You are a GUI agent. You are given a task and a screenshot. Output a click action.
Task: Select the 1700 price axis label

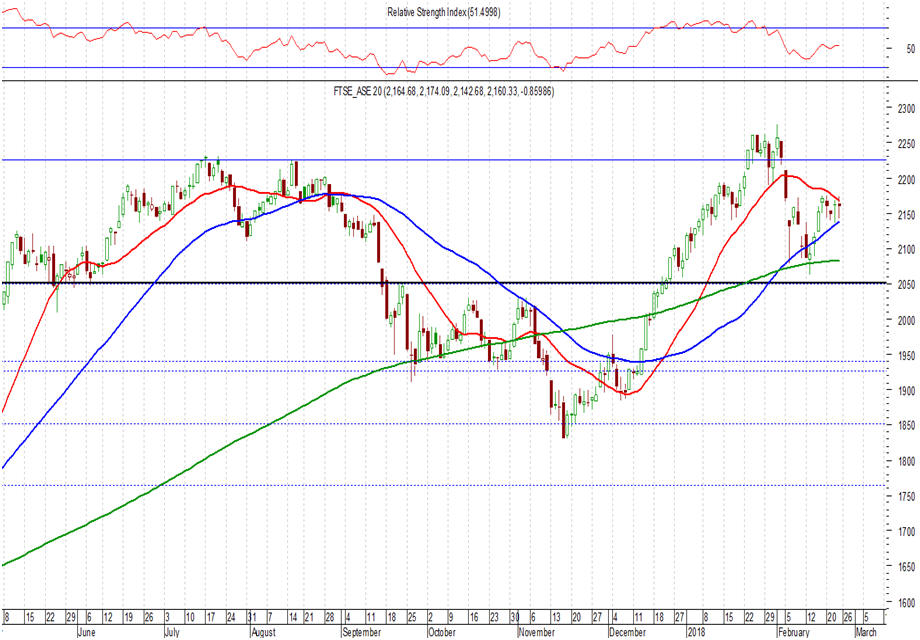906,531
